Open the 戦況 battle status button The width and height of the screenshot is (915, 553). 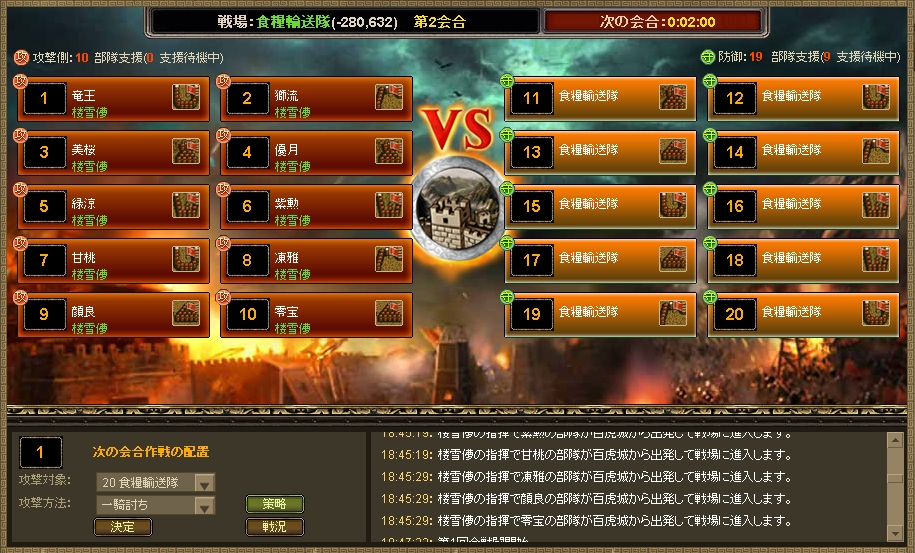(x=274, y=527)
